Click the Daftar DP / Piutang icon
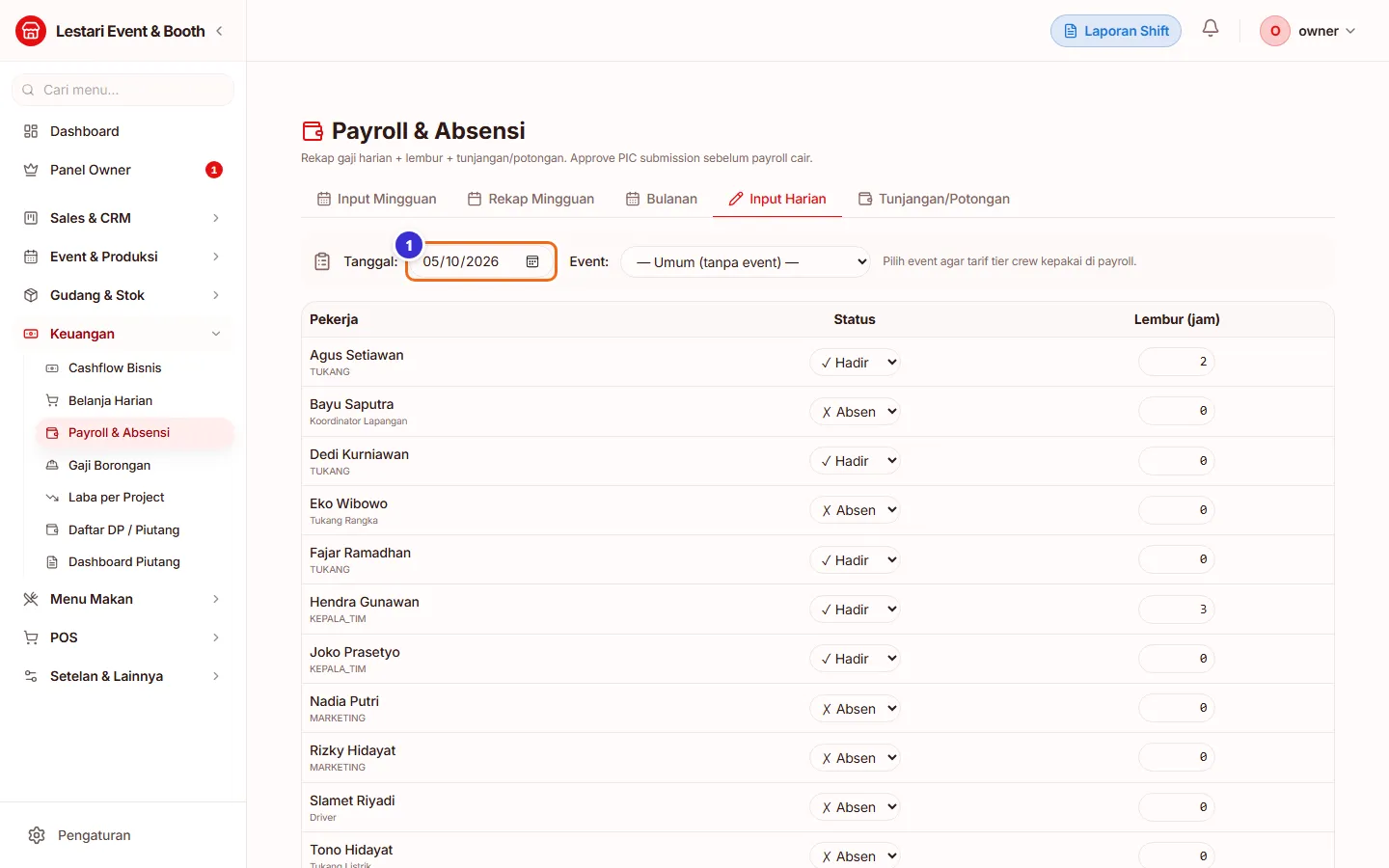 52,529
